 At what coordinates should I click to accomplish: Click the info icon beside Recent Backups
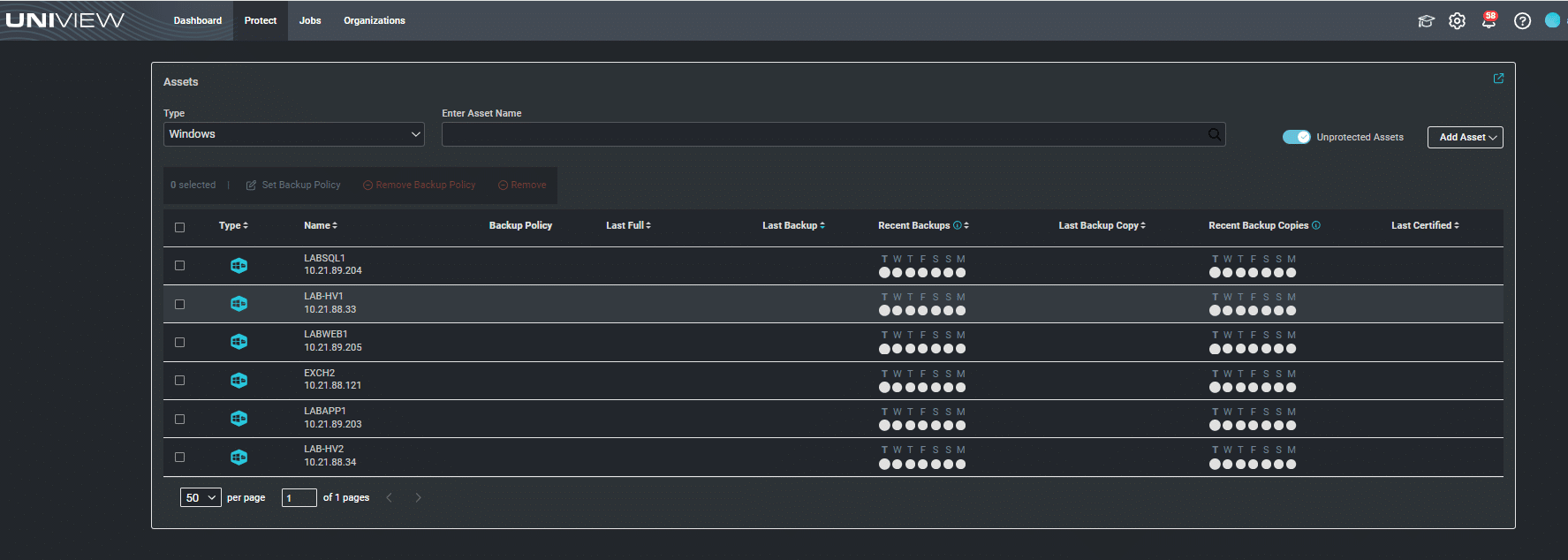[958, 225]
